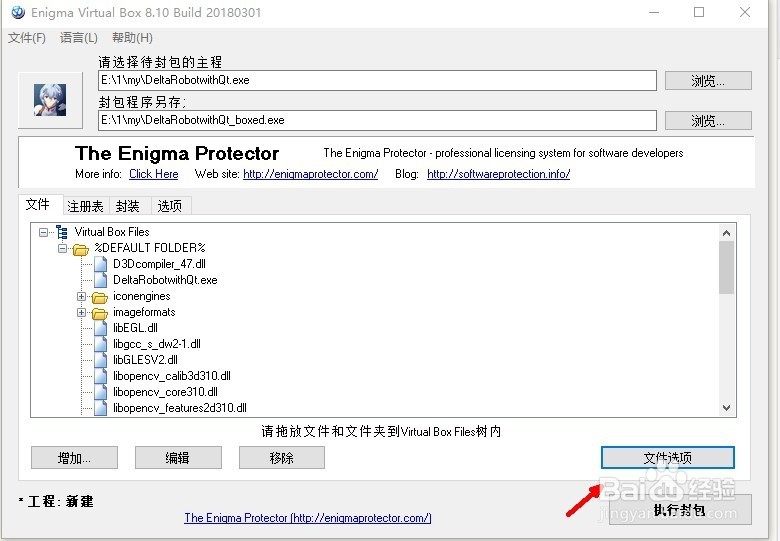Click the D3Dcompiler_47.dll file icon
This screenshot has height=541, width=780.
(100, 264)
